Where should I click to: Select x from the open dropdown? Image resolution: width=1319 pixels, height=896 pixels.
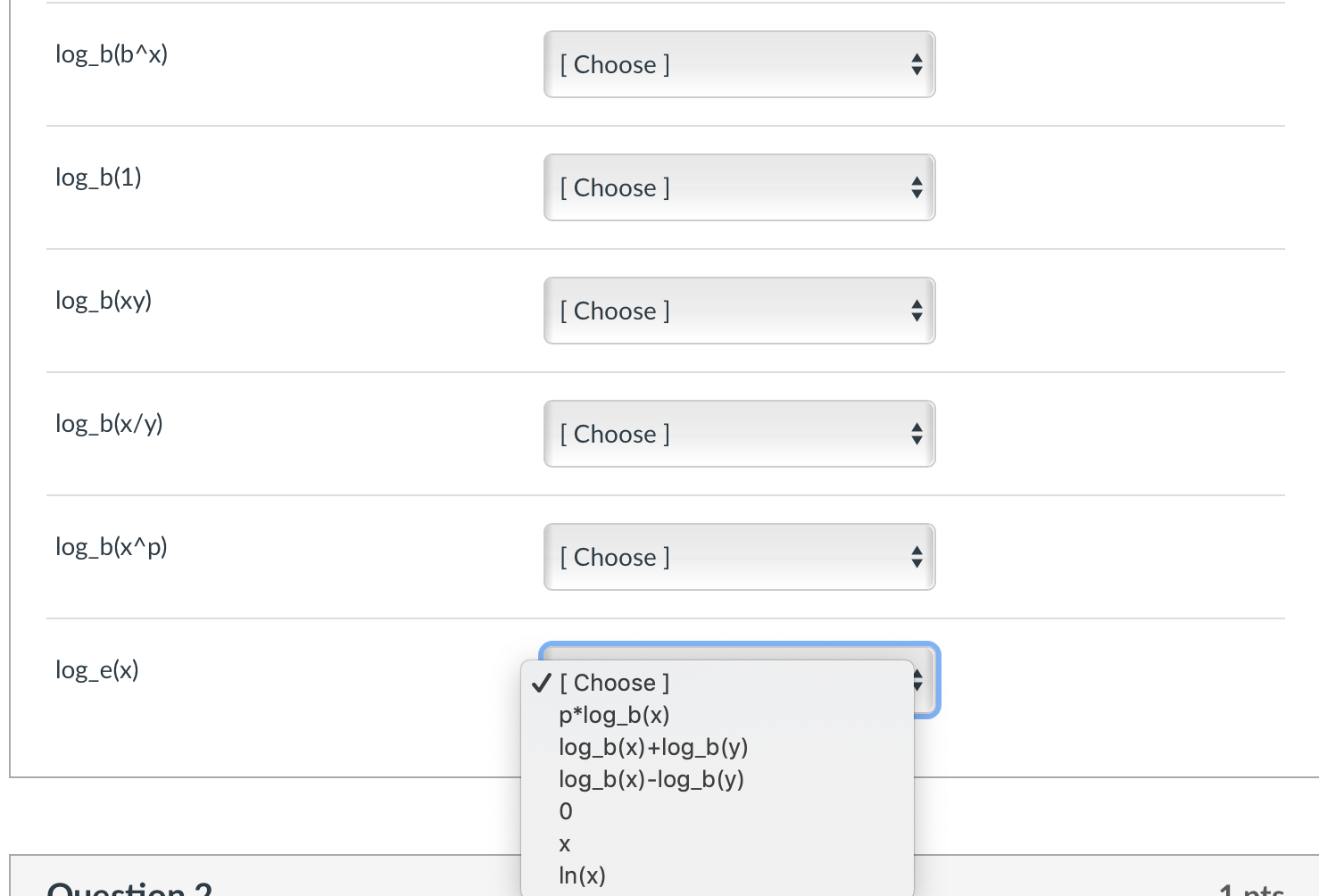point(565,843)
